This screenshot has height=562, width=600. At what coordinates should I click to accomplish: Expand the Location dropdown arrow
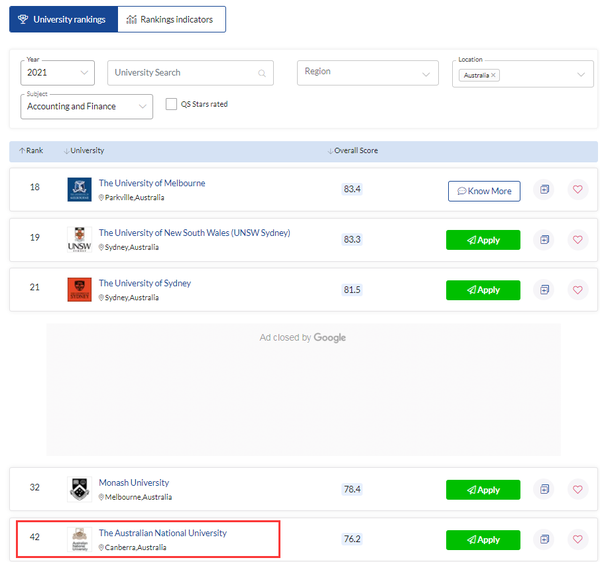point(581,75)
